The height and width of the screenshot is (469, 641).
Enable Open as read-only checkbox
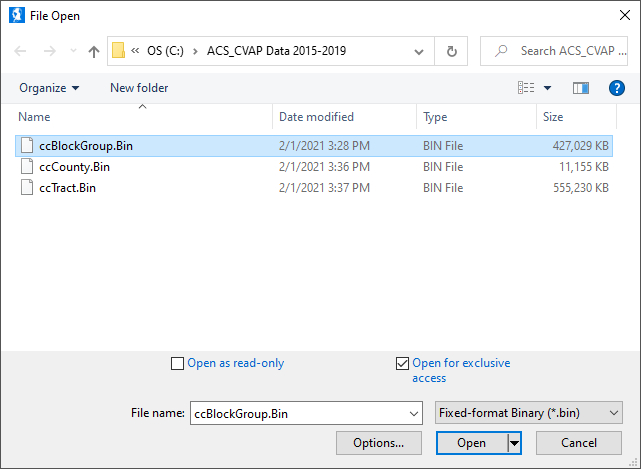178,364
